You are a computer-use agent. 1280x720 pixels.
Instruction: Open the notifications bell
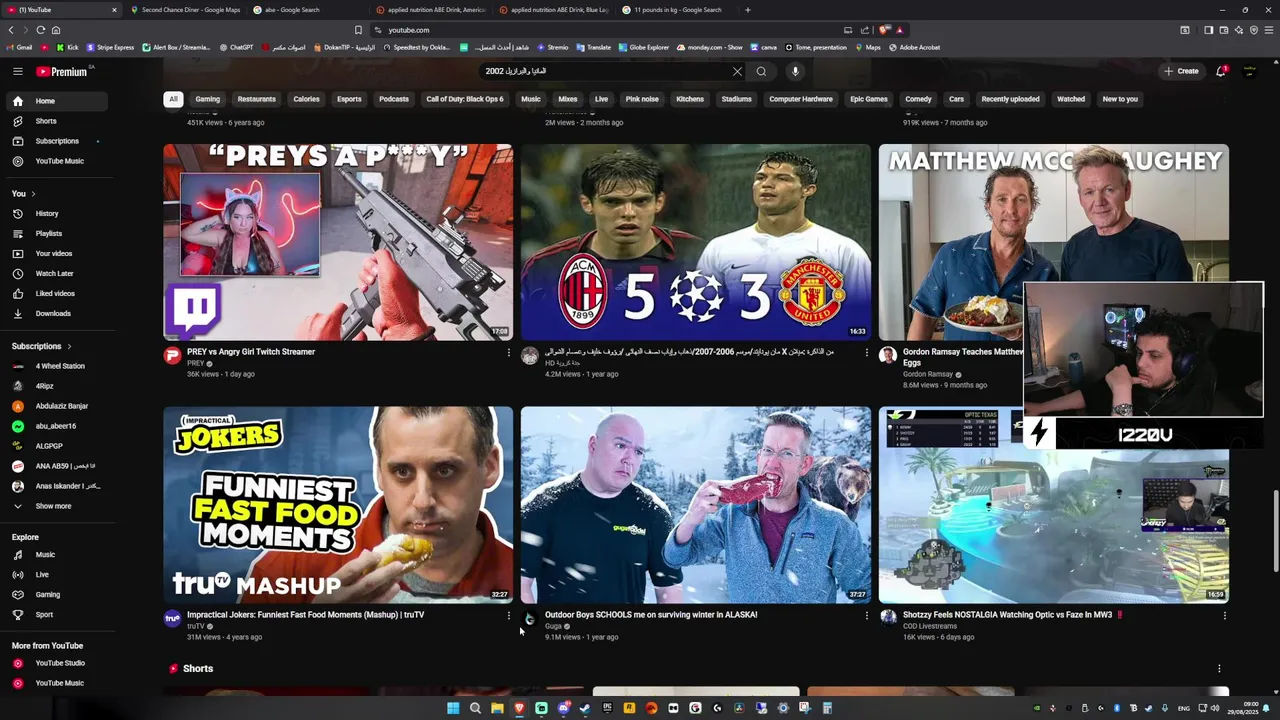pos(1221,71)
